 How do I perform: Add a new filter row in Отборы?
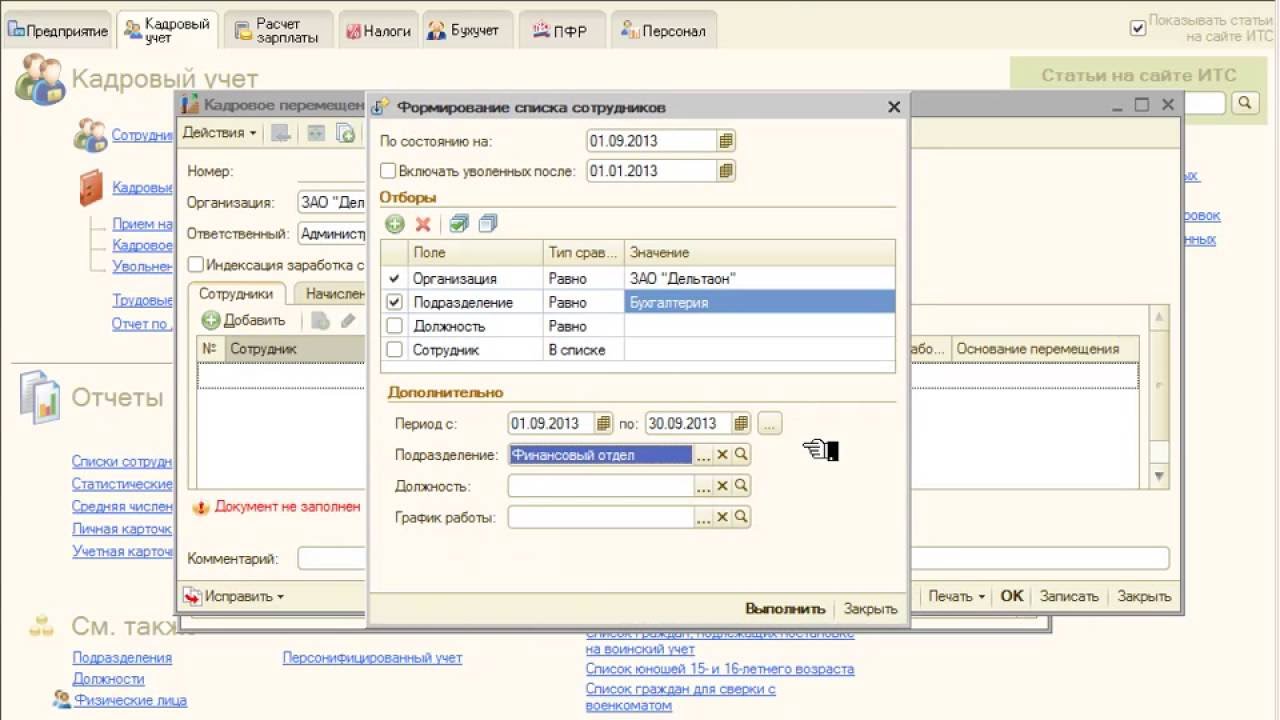tap(395, 224)
